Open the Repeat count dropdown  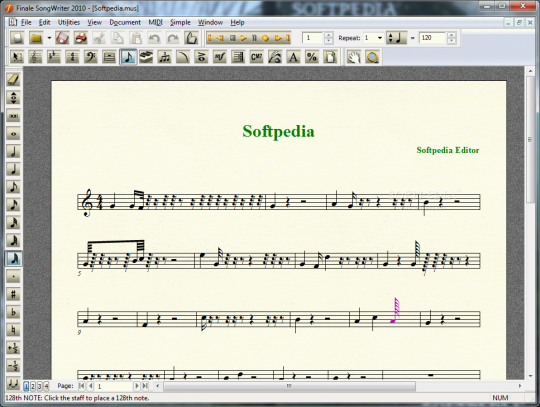[x=380, y=38]
